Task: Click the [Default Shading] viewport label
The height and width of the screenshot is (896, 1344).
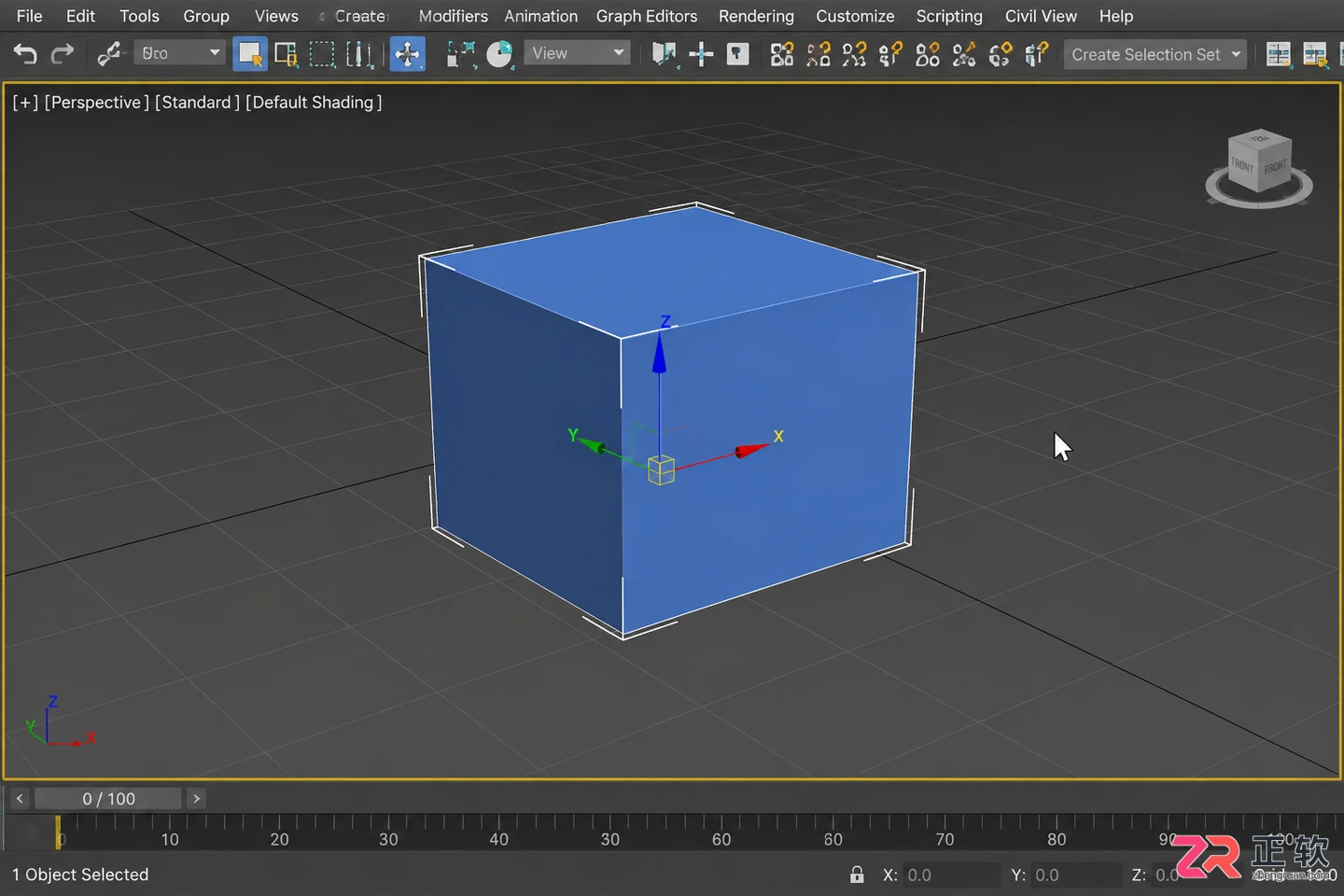Action: [x=314, y=102]
